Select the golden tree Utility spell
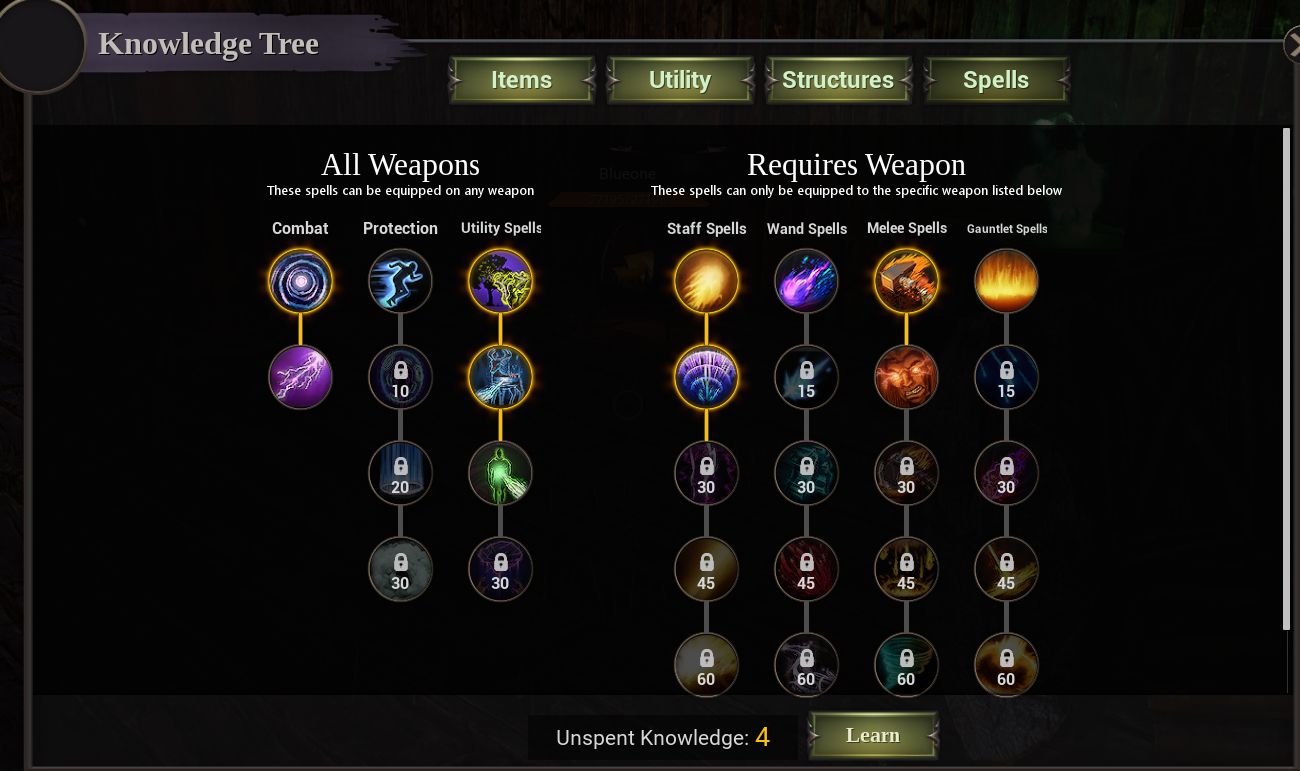The image size is (1300, 771). pos(500,281)
